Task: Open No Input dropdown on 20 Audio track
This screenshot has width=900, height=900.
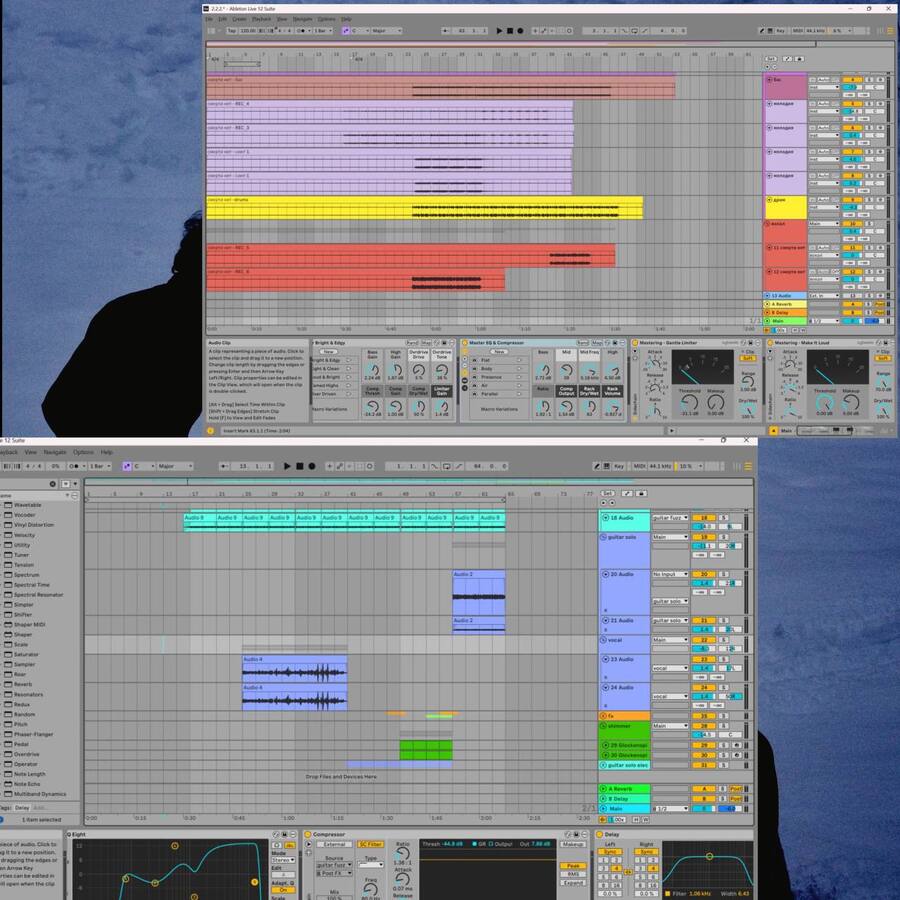Action: (670, 574)
